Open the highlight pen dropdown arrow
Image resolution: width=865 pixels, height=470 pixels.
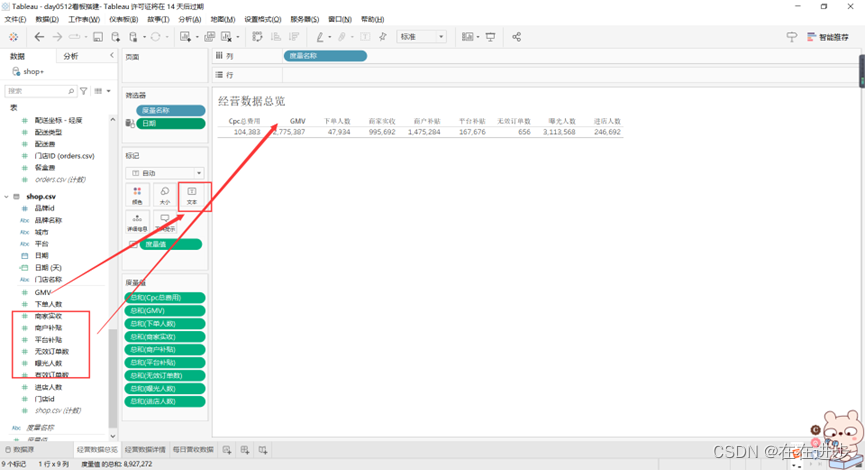(330, 37)
